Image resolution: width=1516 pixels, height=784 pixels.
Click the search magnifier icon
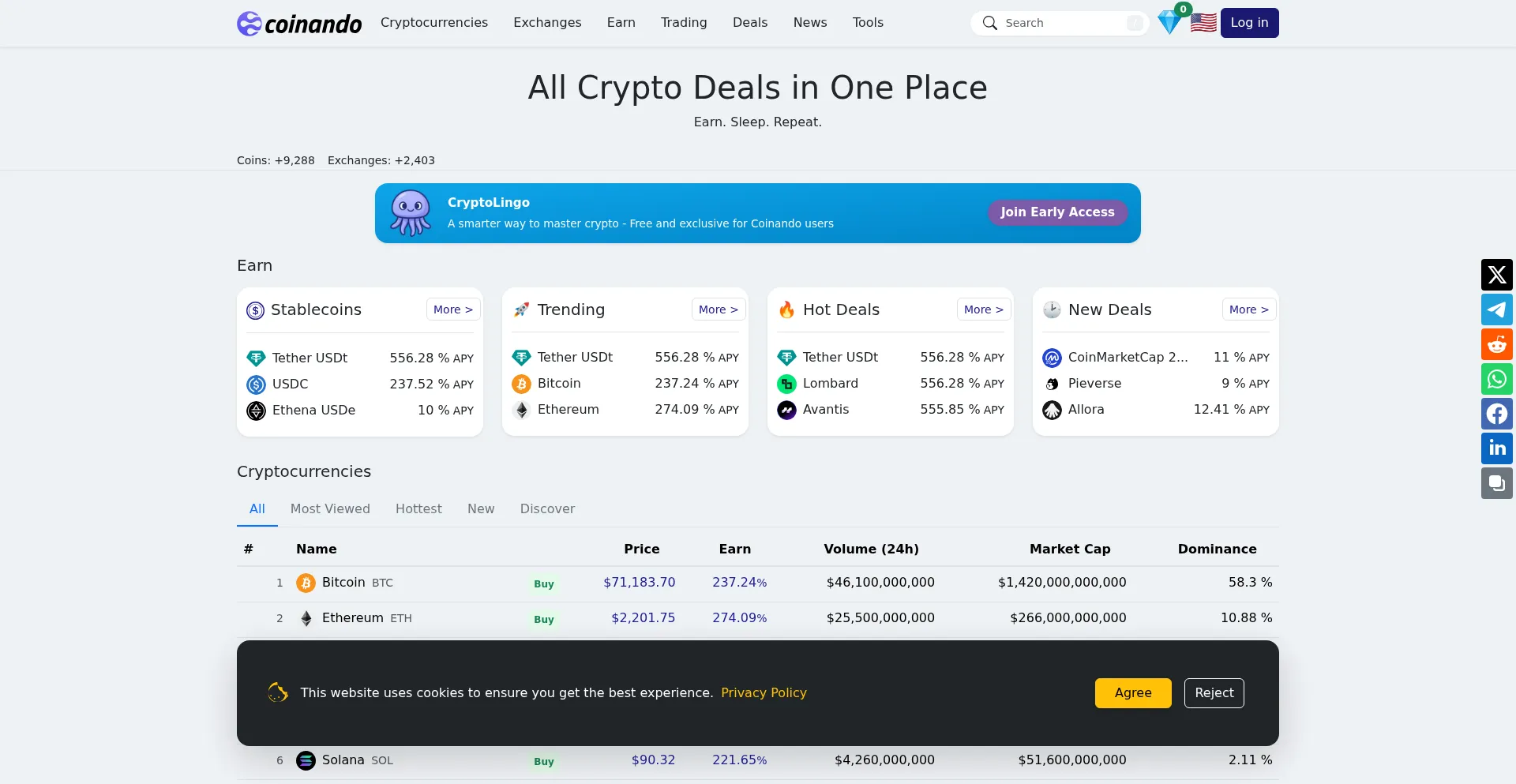pyautogui.click(x=989, y=23)
